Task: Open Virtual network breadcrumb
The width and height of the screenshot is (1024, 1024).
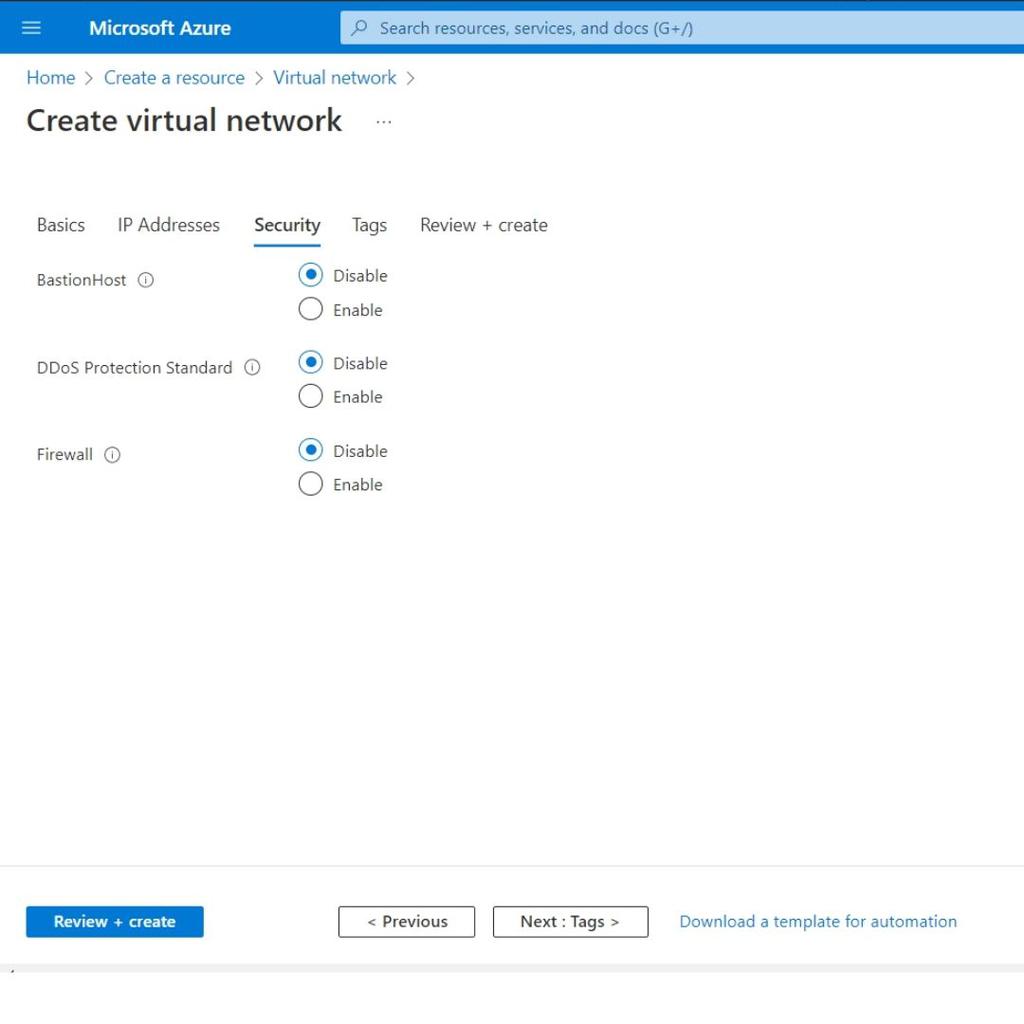Action: coord(334,78)
